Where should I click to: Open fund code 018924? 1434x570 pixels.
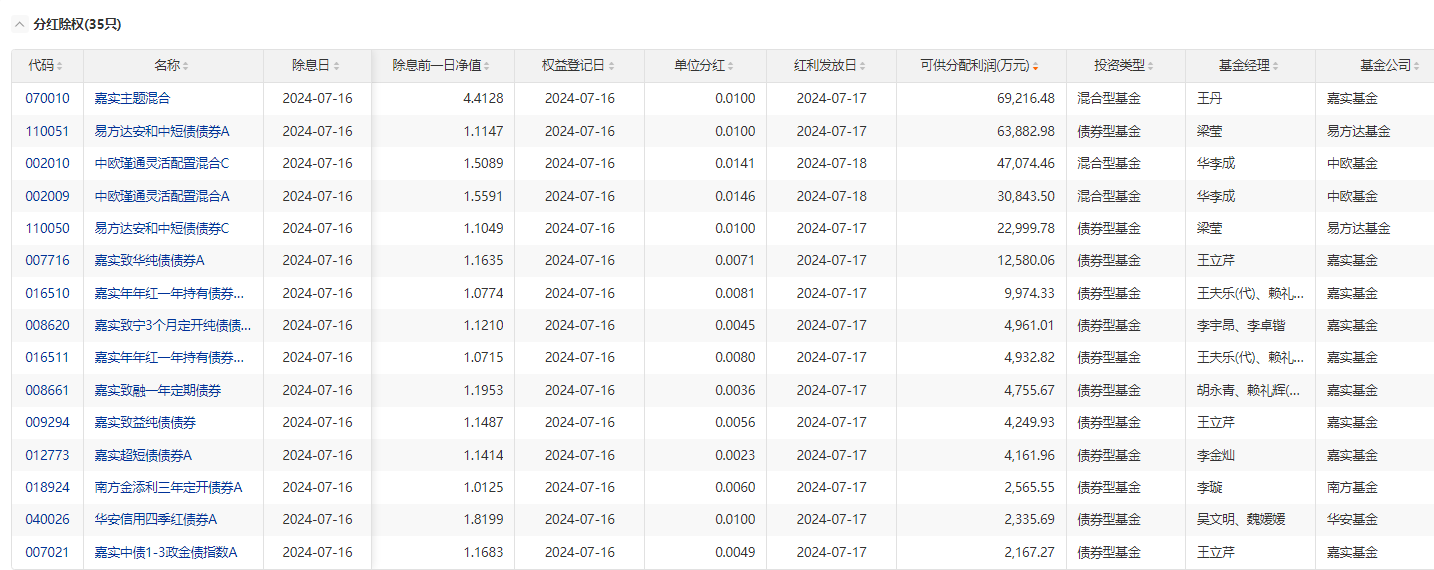tap(48, 487)
